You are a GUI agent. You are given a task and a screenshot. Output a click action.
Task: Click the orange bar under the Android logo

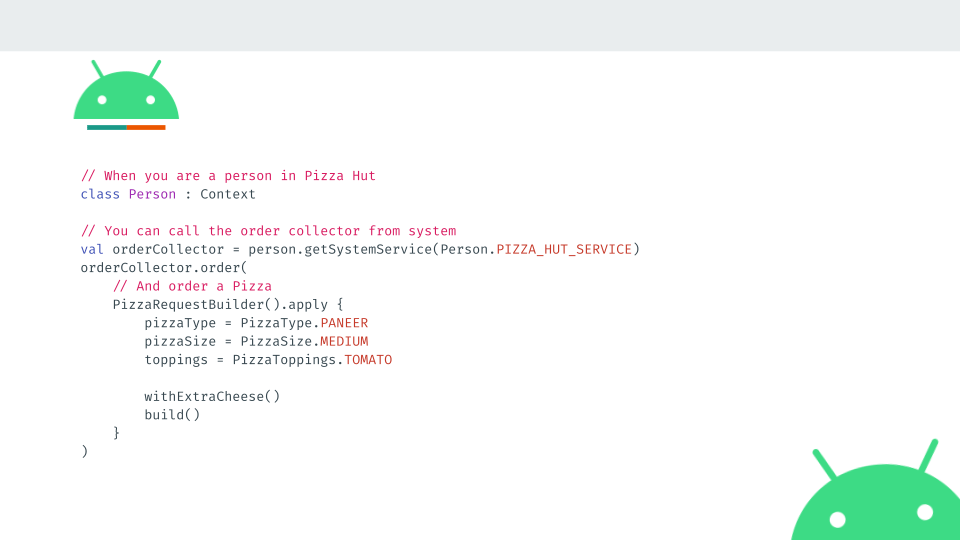click(146, 127)
